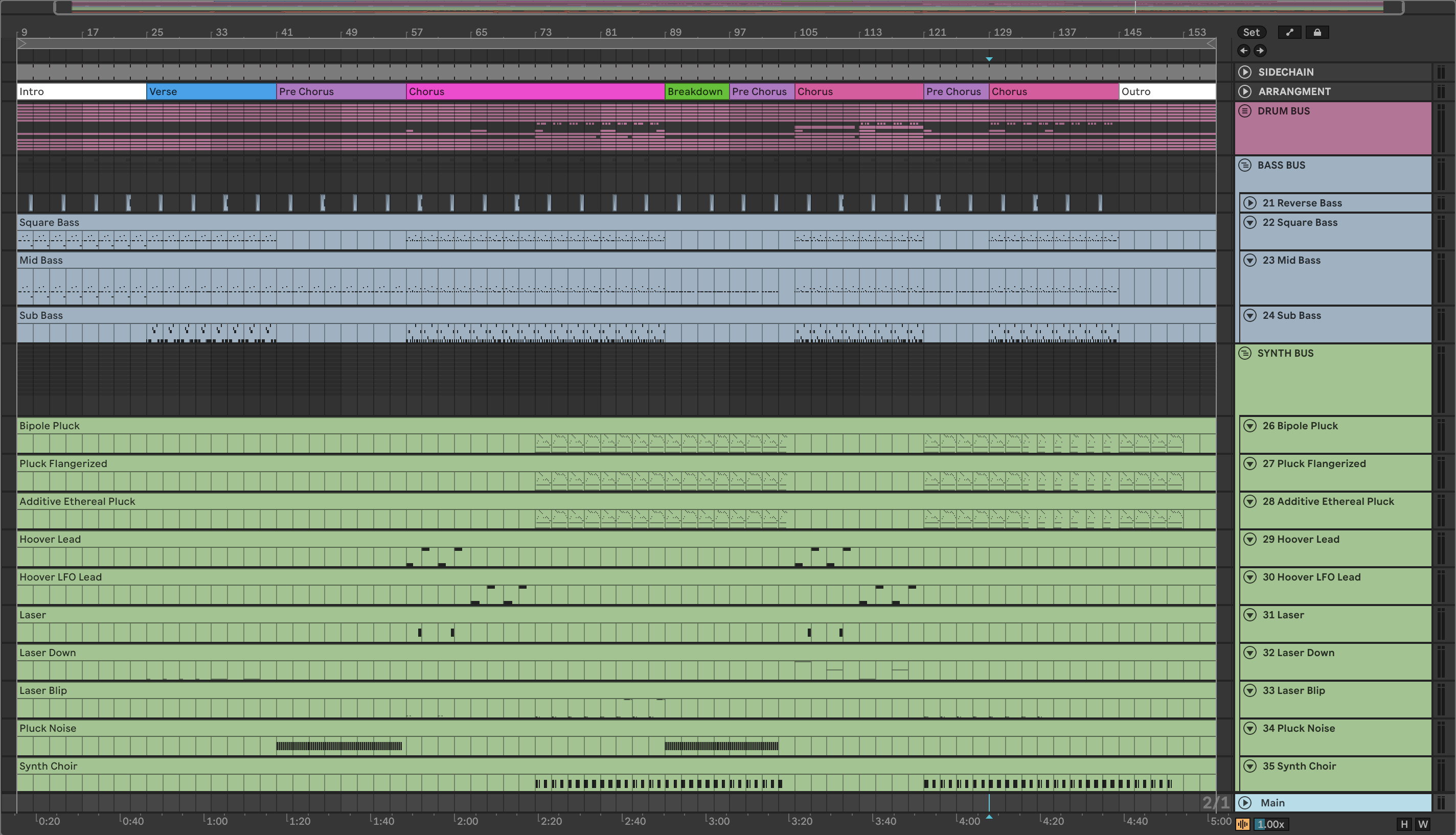Jump to previous locator arrow
This screenshot has height=835, width=1456.
tap(1244, 51)
